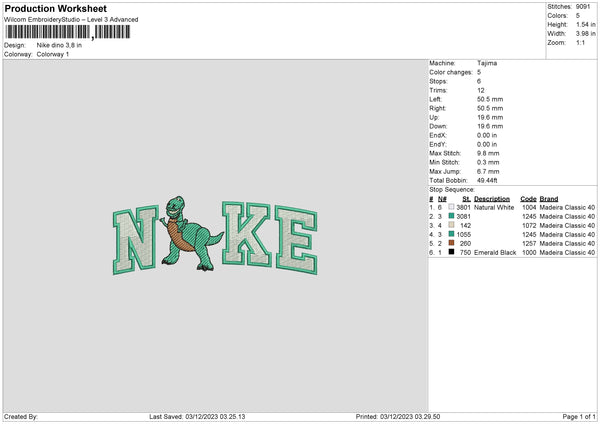
Task: Select the 'Natural White' description text
Action: [494, 207]
